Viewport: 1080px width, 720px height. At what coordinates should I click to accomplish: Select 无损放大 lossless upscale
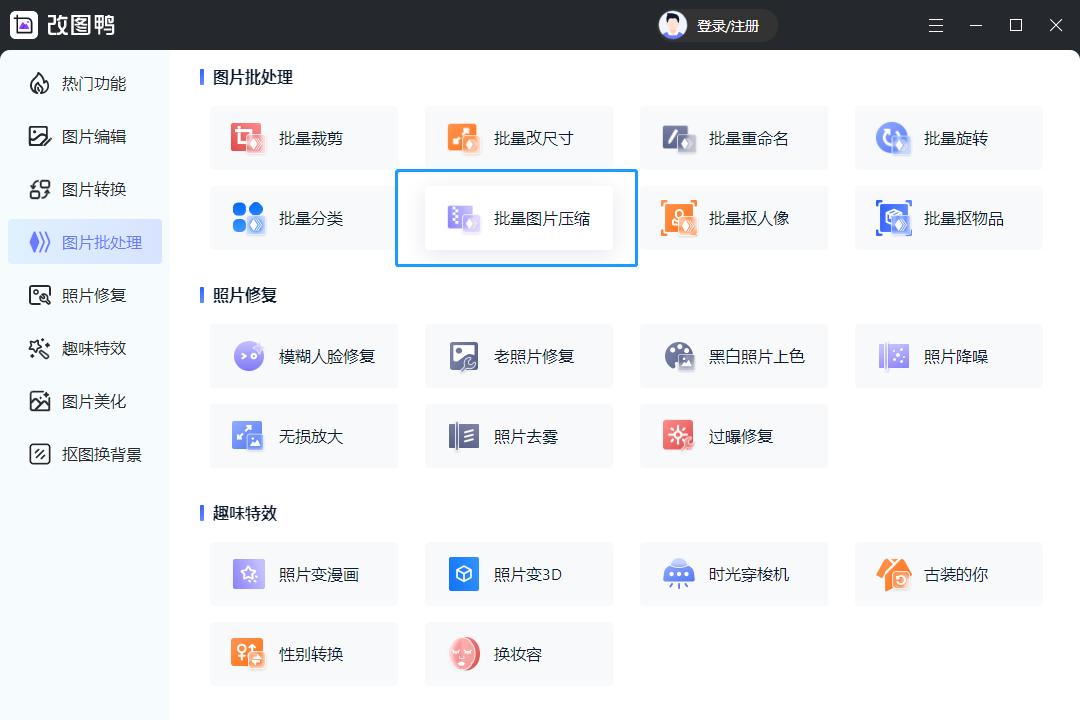tap(304, 436)
